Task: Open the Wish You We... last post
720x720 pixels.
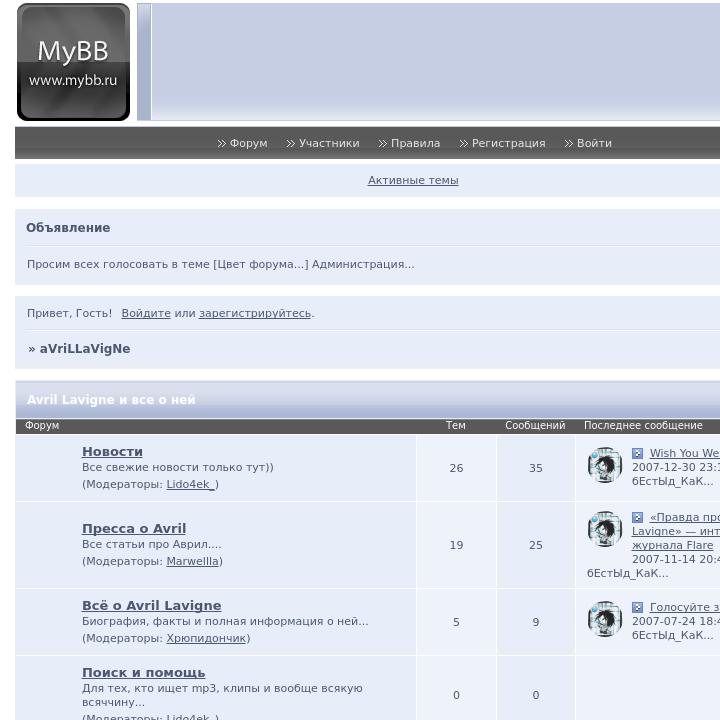Action: 685,453
